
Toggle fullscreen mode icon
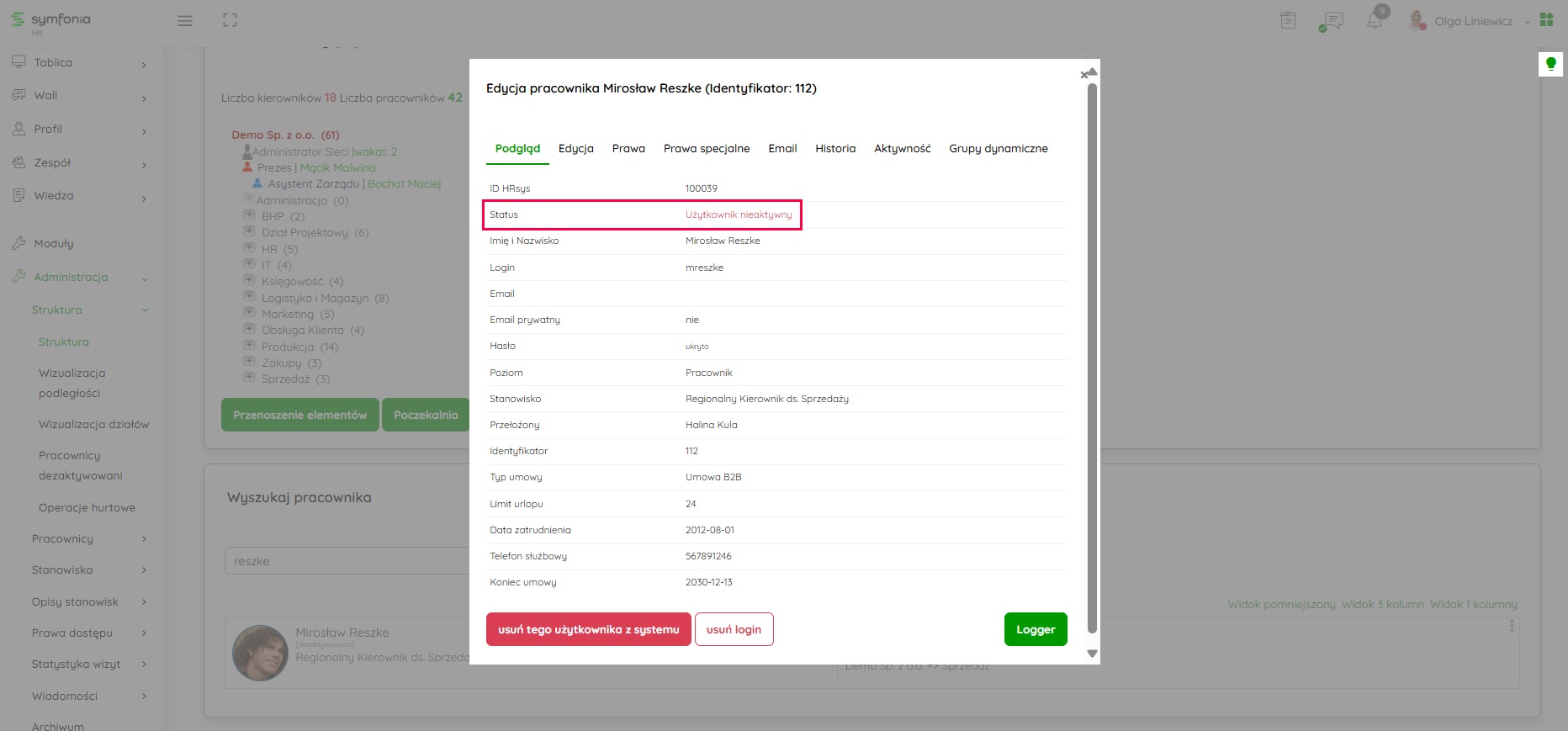tap(230, 21)
